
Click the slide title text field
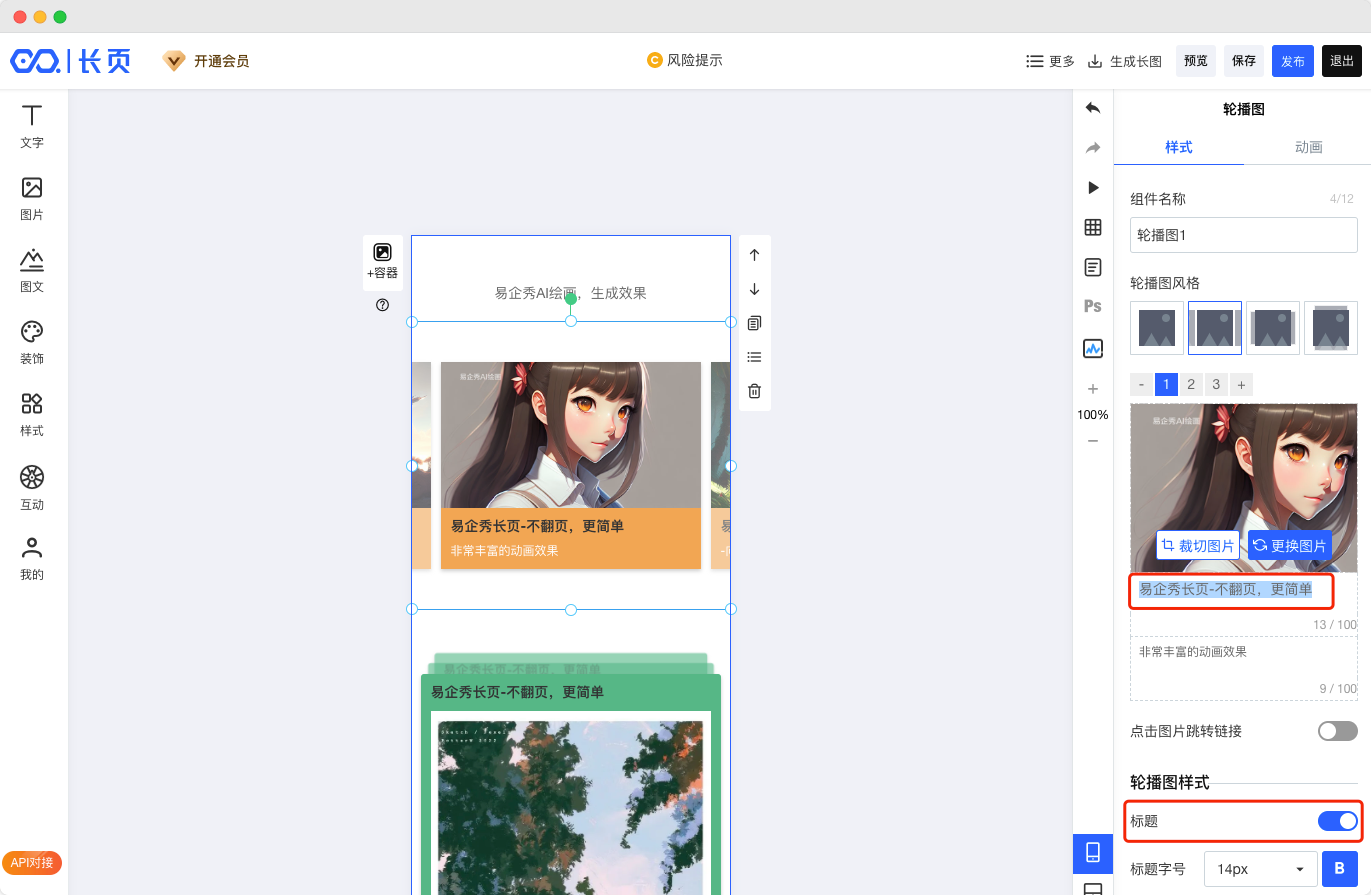[x=1244, y=603]
